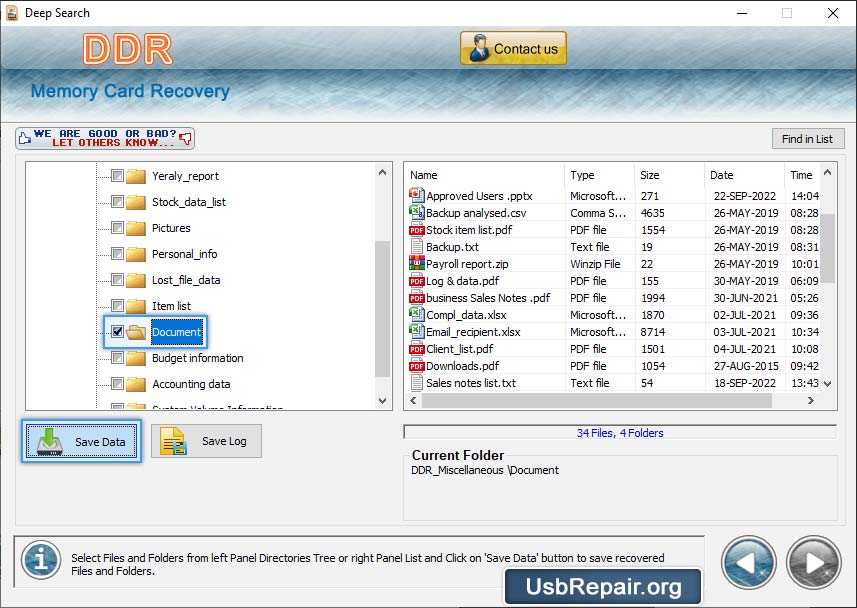Click the folder tree scroll up arrow
This screenshot has height=608, width=857.
pos(383,172)
